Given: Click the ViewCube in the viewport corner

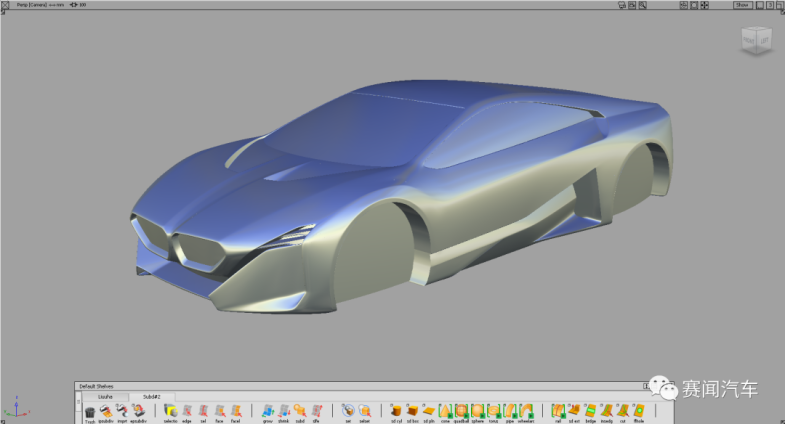Looking at the screenshot, I should click(x=755, y=39).
